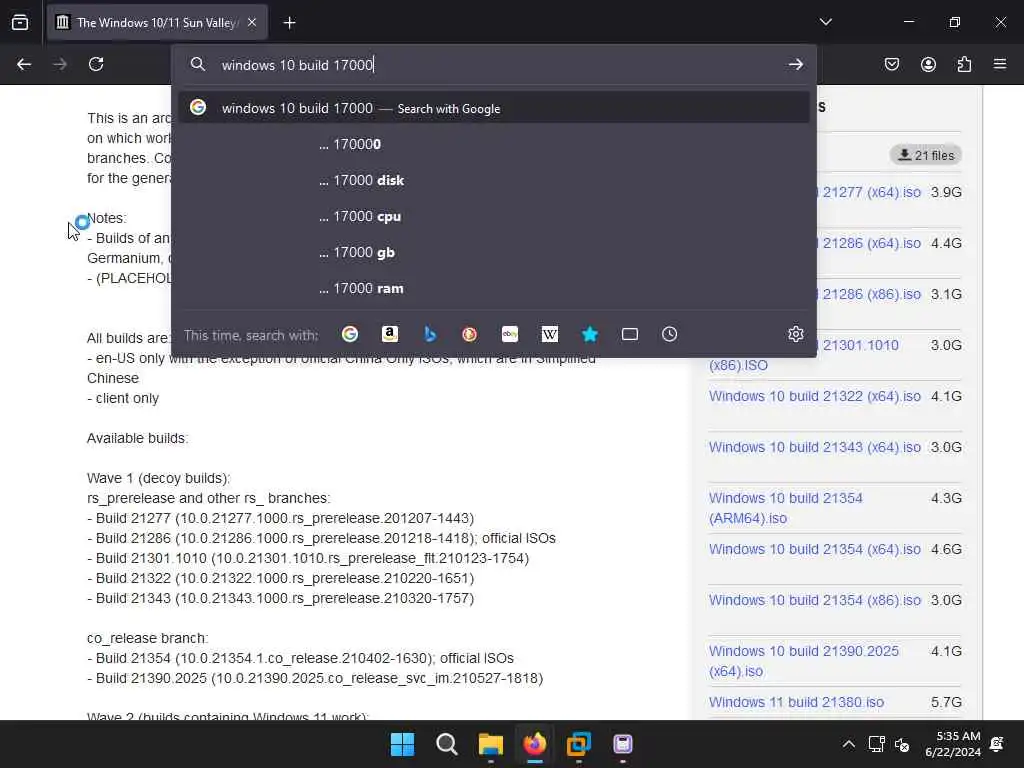1024x768 pixels.
Task: Open 21286 (x86).iso link
Action: pos(871,295)
